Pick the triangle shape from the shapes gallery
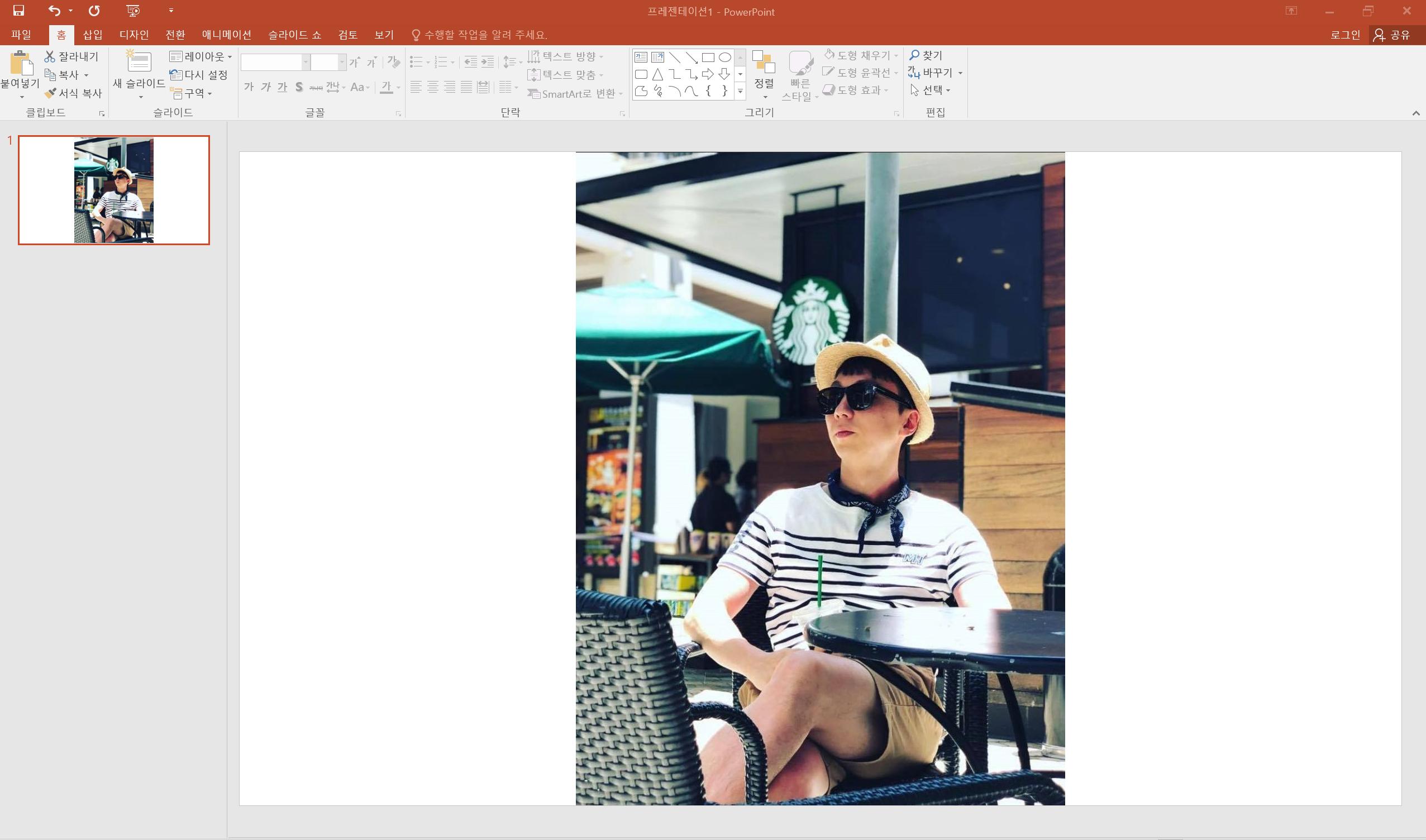 click(x=657, y=74)
